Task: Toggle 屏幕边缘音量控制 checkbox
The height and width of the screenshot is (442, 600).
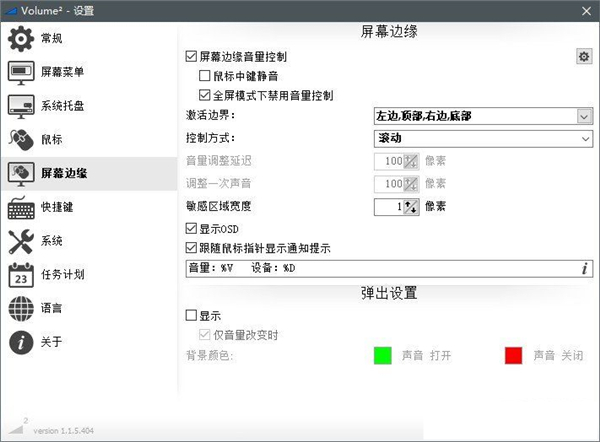Action: point(191,57)
